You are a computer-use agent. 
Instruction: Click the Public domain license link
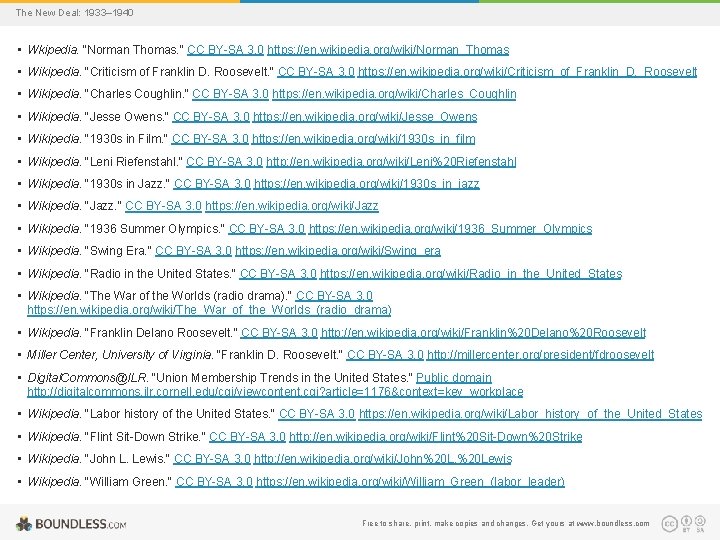454,377
